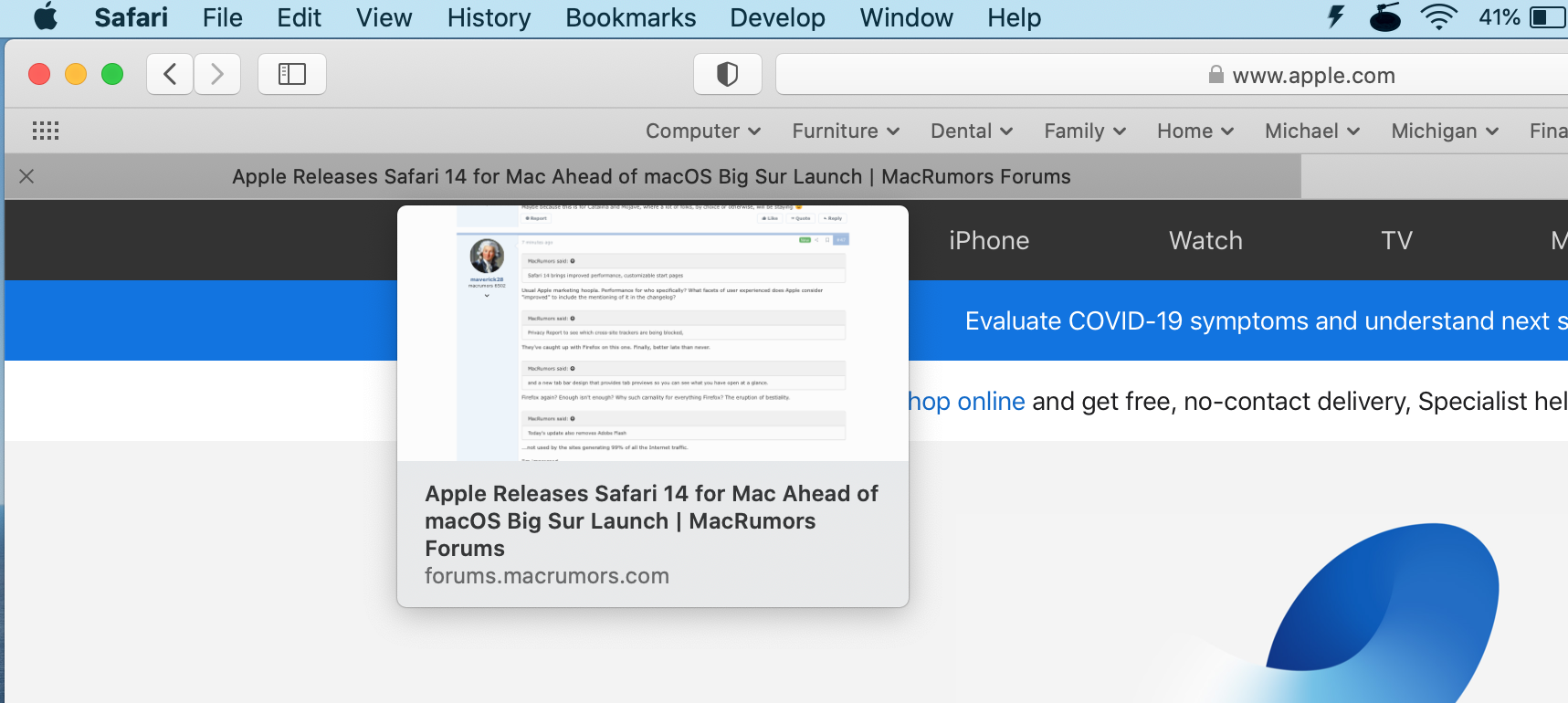The image size is (1568, 703).
Task: Select the Apple Releases Safari 14 tab
Action: click(x=652, y=176)
